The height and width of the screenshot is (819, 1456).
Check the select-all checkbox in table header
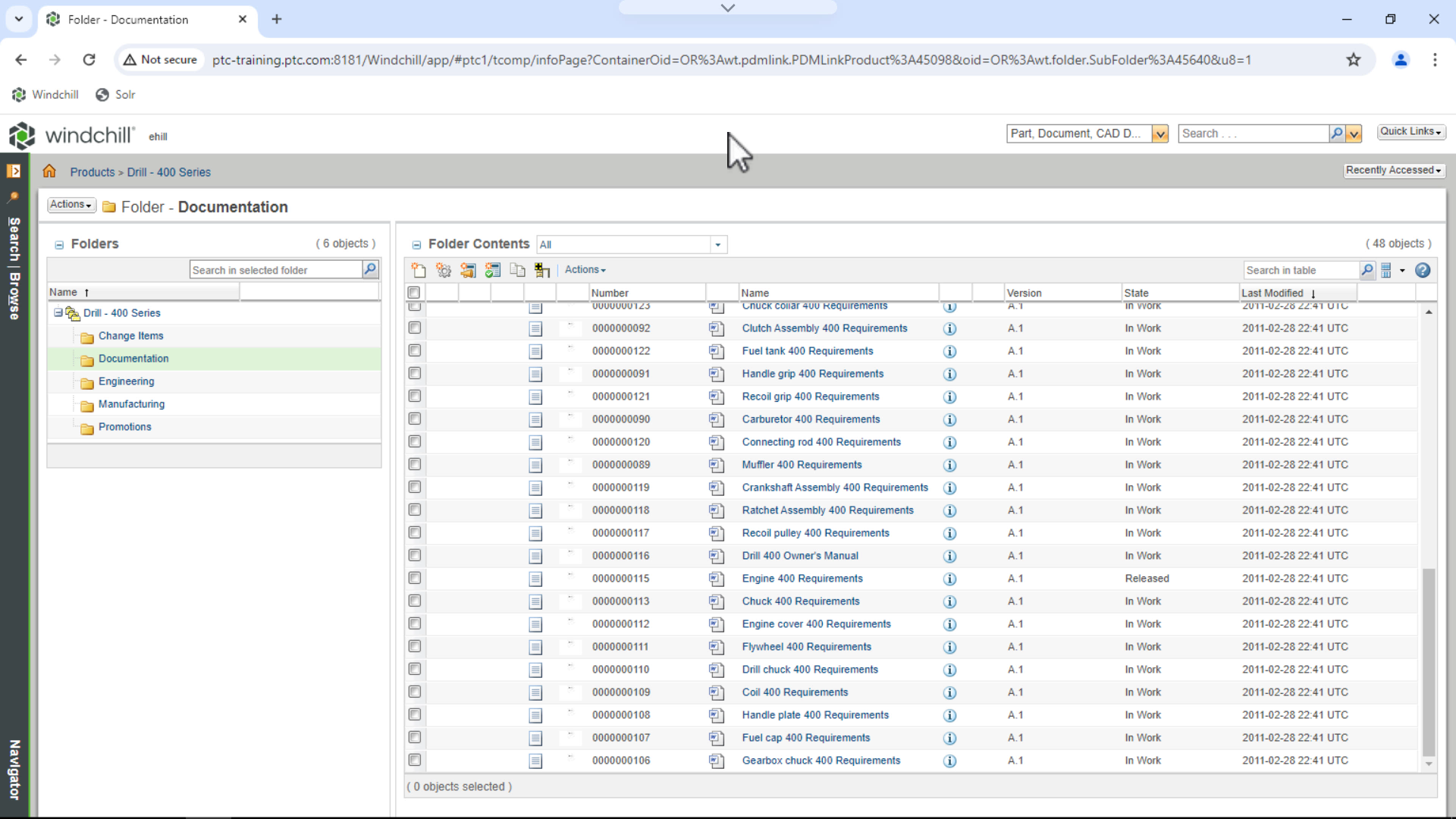(x=414, y=293)
